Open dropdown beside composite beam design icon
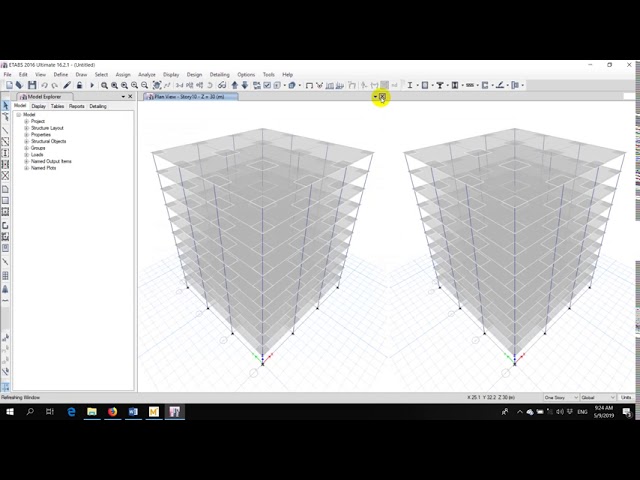Image resolution: width=640 pixels, height=480 pixels. coord(447,85)
